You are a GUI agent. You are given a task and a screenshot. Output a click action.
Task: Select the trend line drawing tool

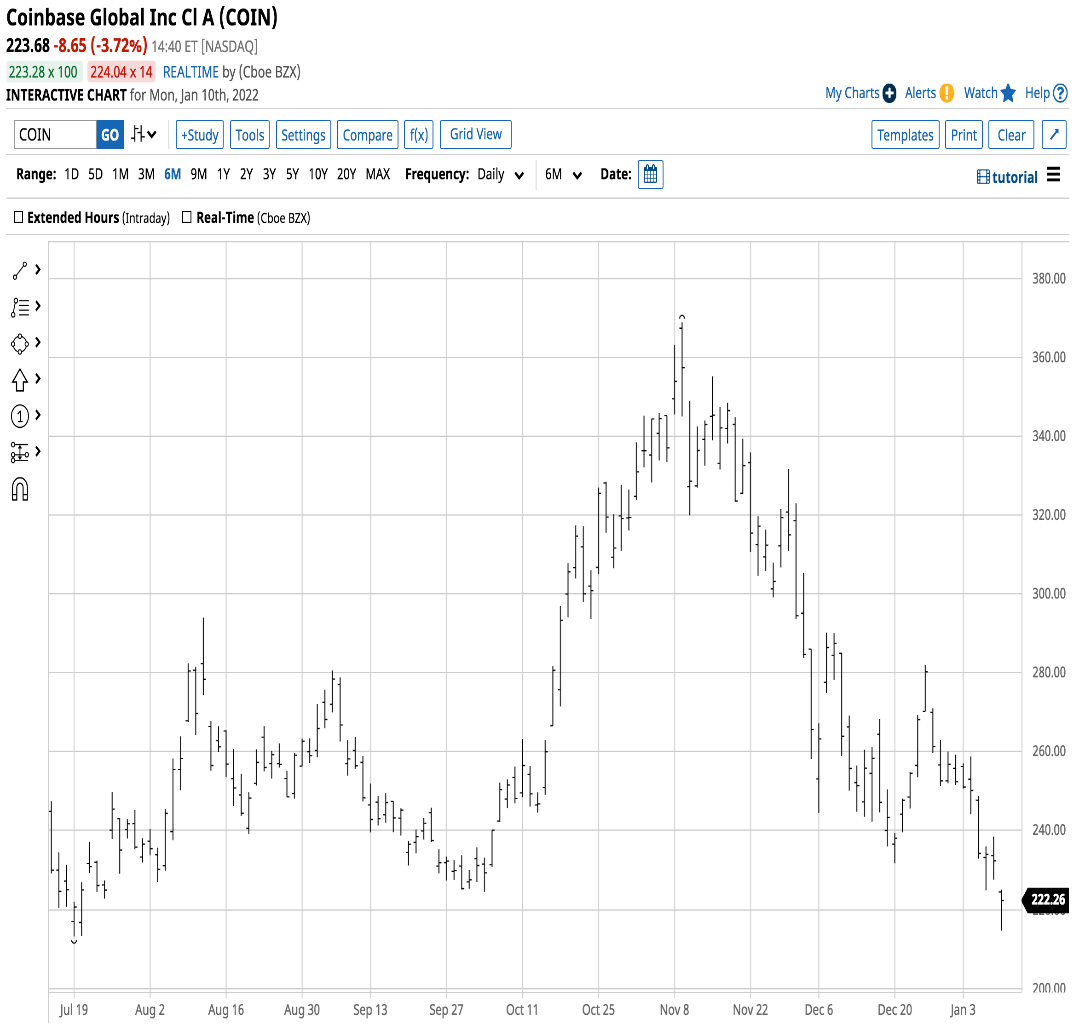[20, 270]
